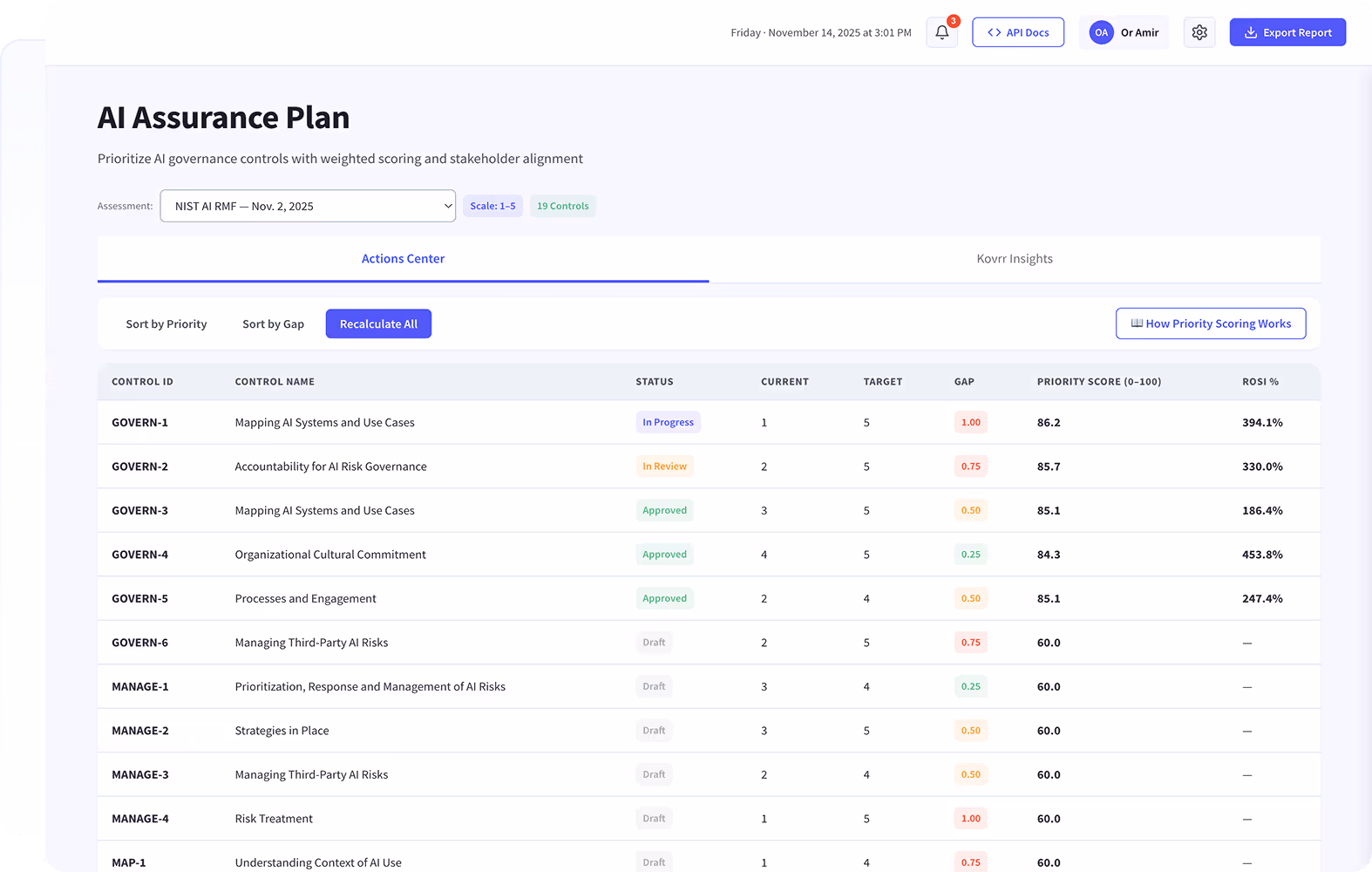Select the MANAGE-3 control ID
Viewport: 1372px width, 872px height.
coord(140,774)
